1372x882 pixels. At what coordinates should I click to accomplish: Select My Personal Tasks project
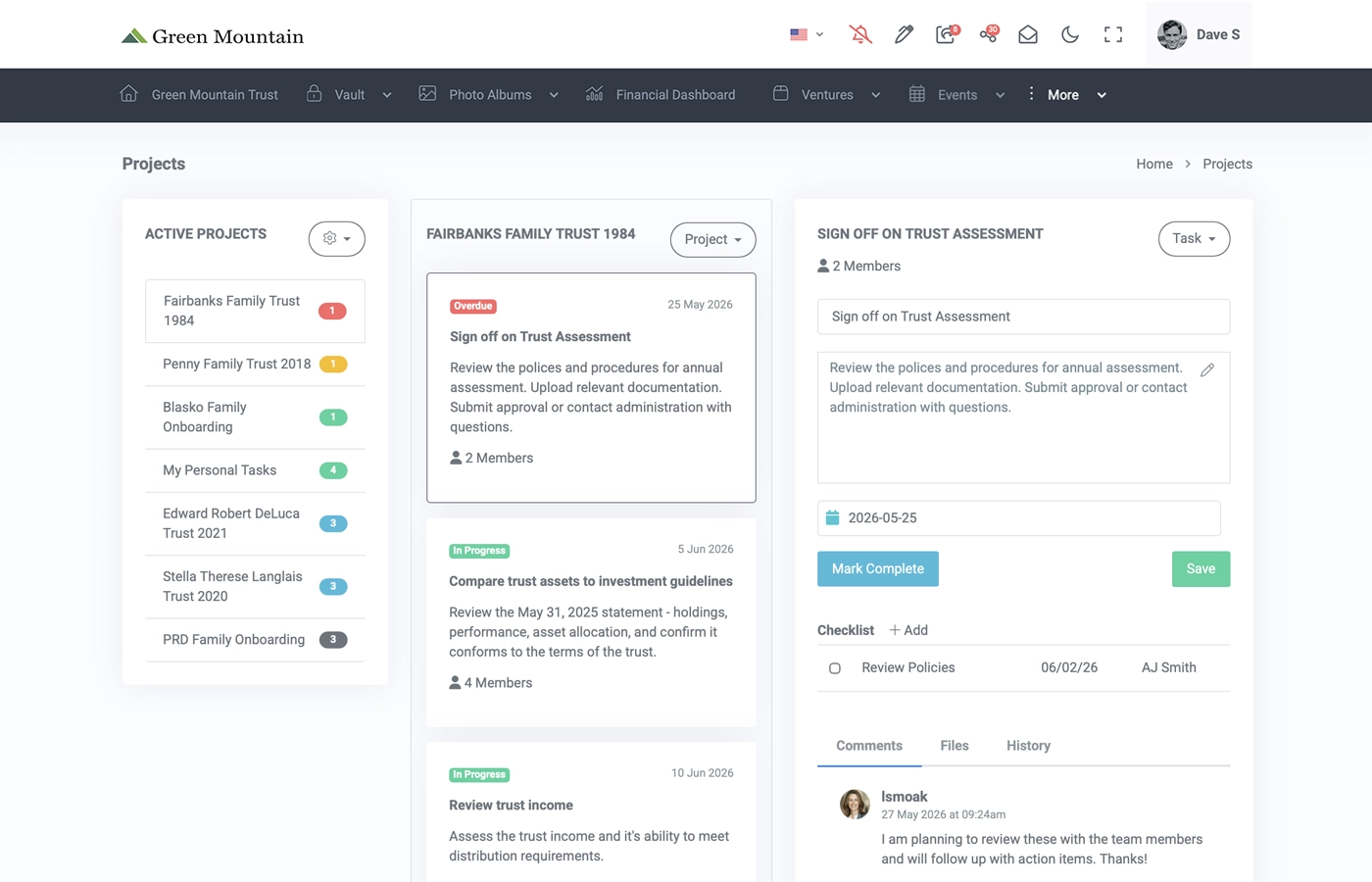point(255,470)
